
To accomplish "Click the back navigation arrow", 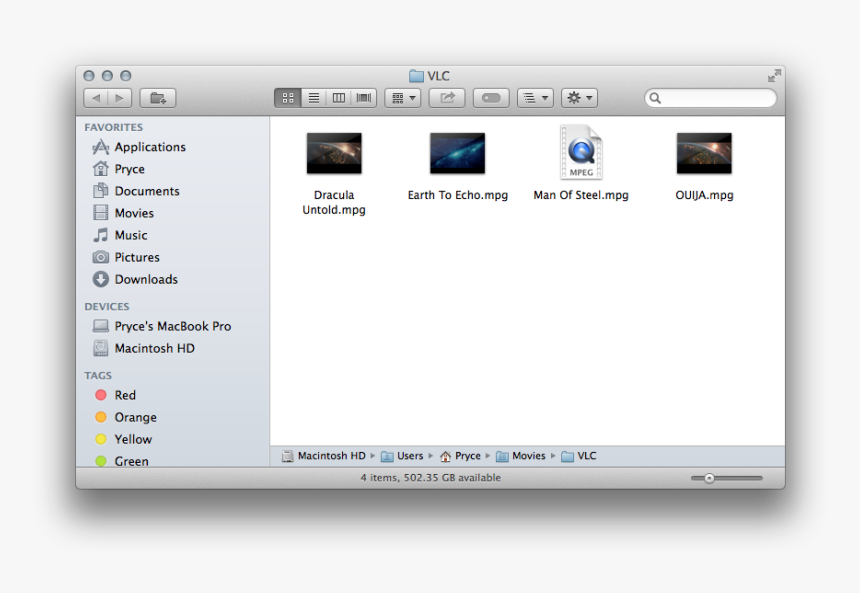I will [94, 97].
